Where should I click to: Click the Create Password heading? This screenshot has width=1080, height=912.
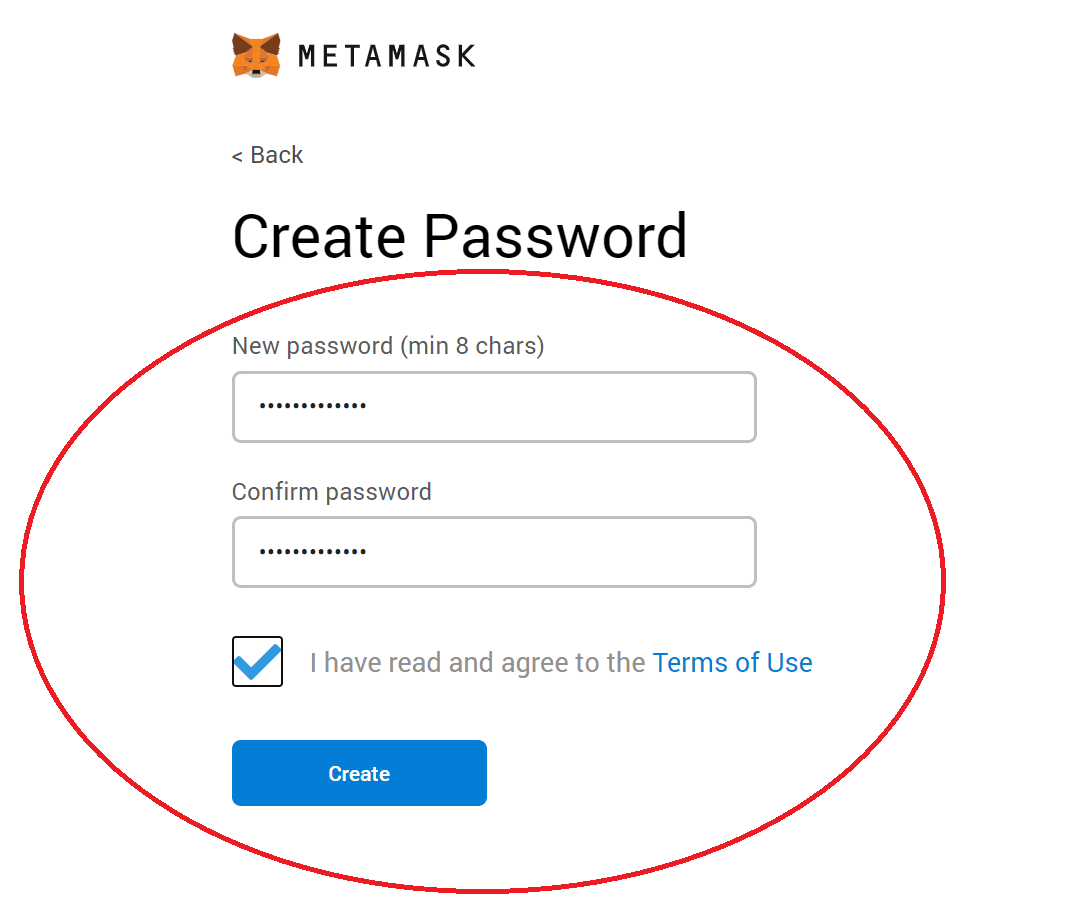click(459, 236)
